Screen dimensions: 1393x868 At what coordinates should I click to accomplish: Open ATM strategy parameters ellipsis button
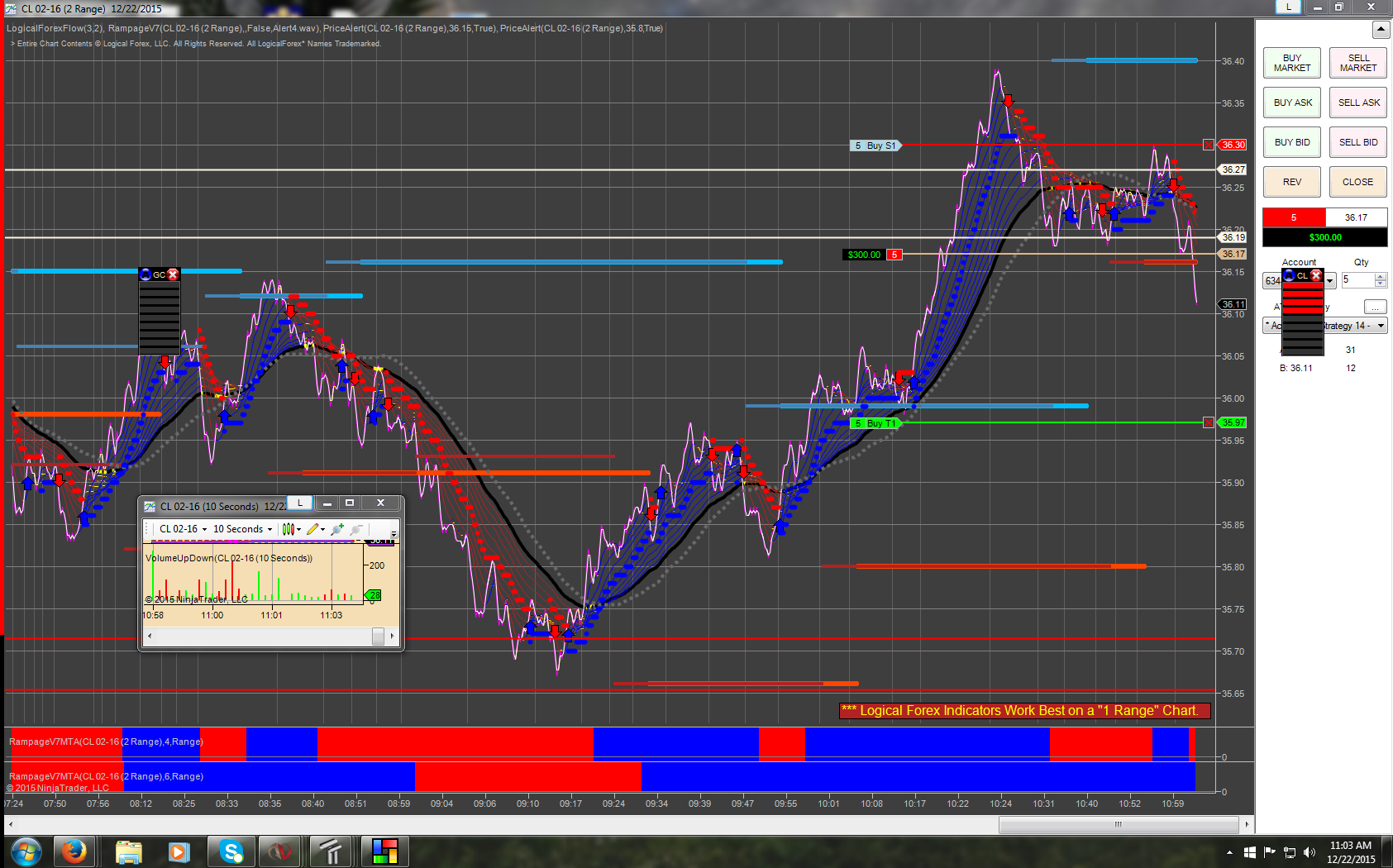click(x=1375, y=307)
